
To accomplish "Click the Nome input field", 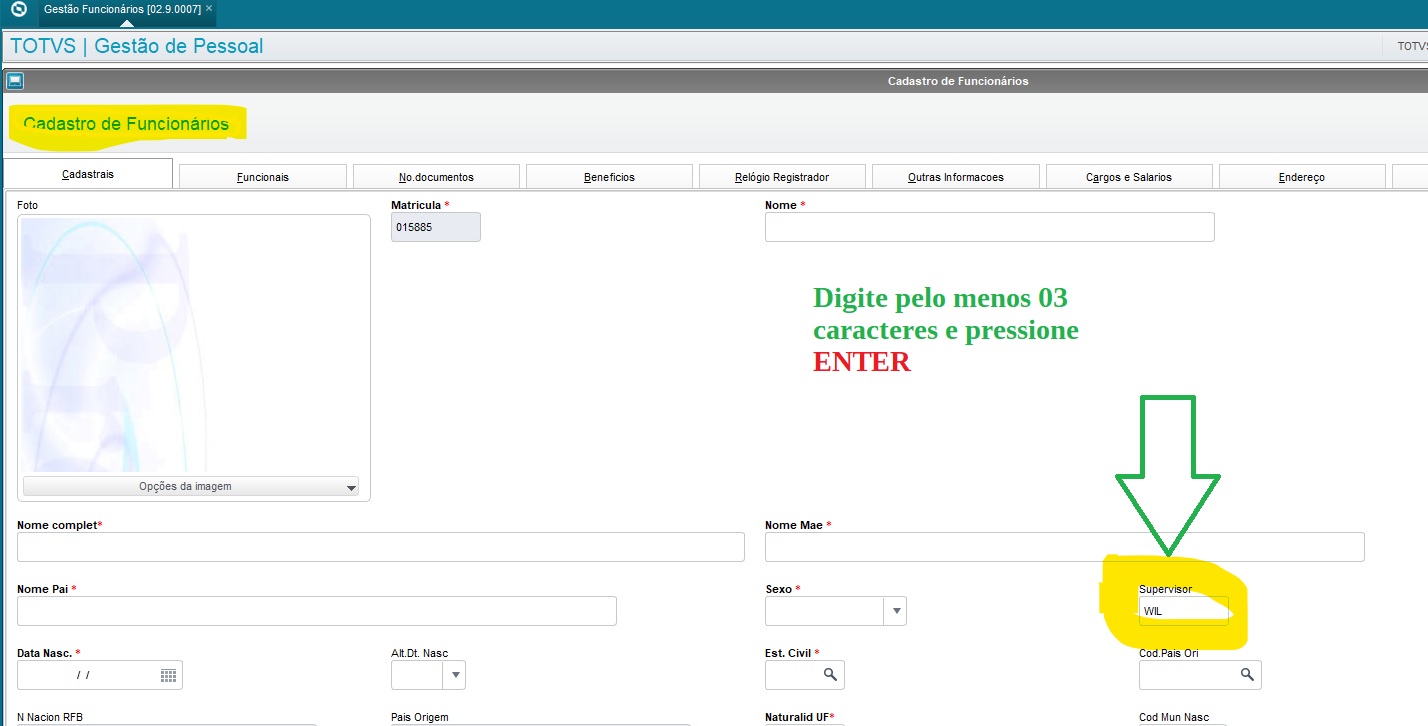I will click(989, 227).
